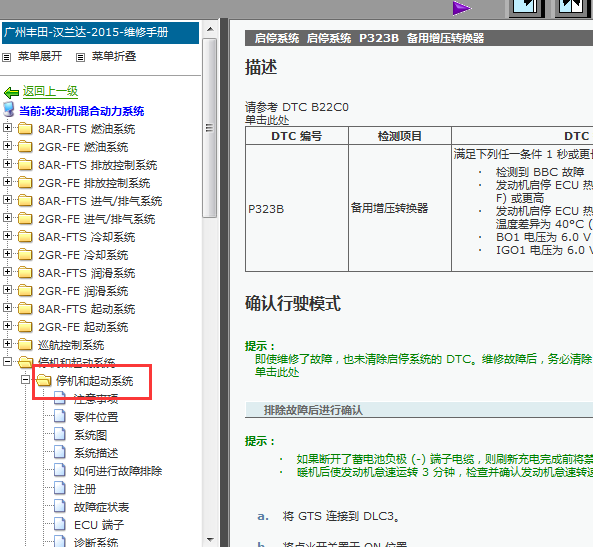Open 返回上一级 link

tap(50, 91)
